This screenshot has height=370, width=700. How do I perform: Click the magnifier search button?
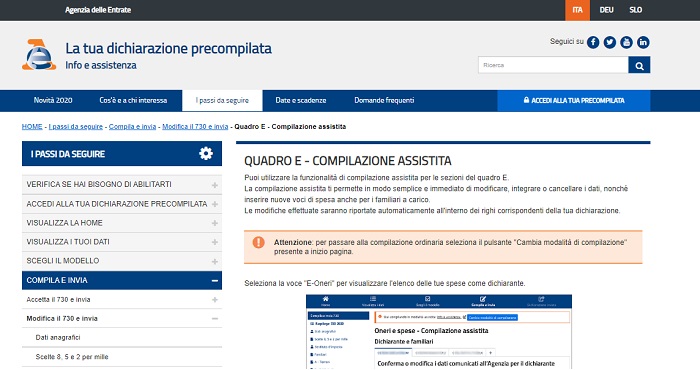[639, 65]
